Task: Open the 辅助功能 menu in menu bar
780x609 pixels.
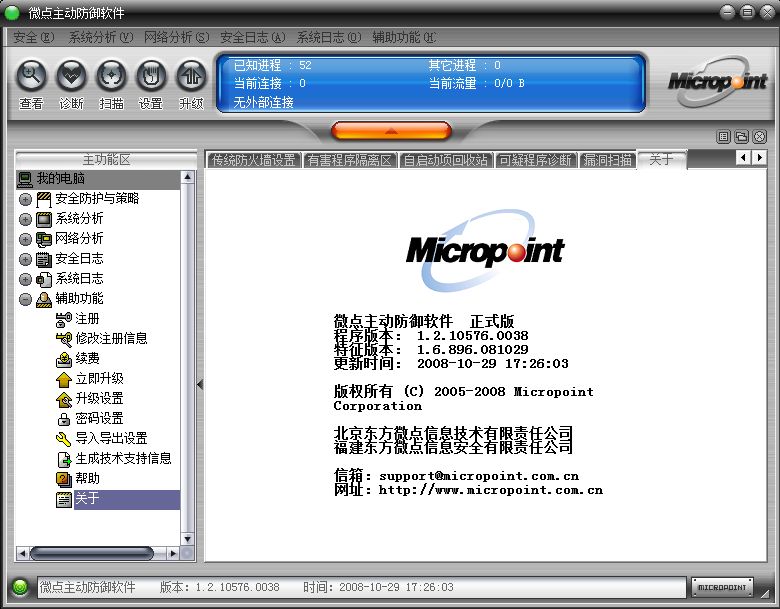Action: click(404, 37)
